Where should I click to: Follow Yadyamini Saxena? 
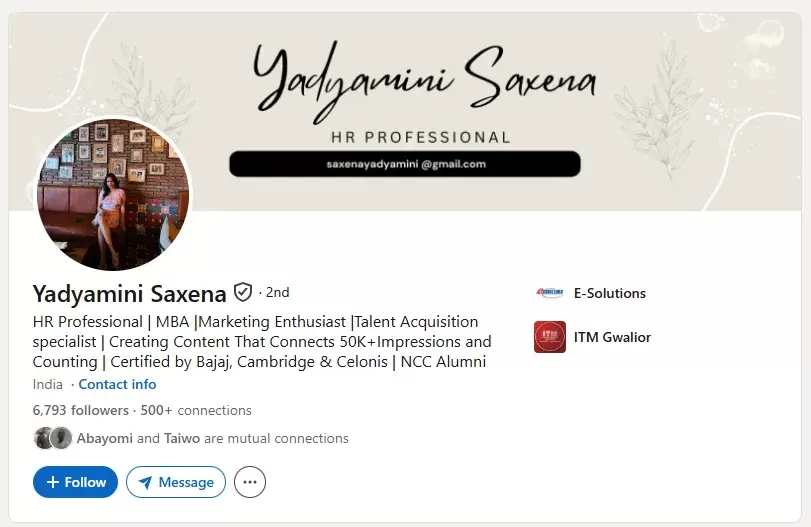pos(75,482)
